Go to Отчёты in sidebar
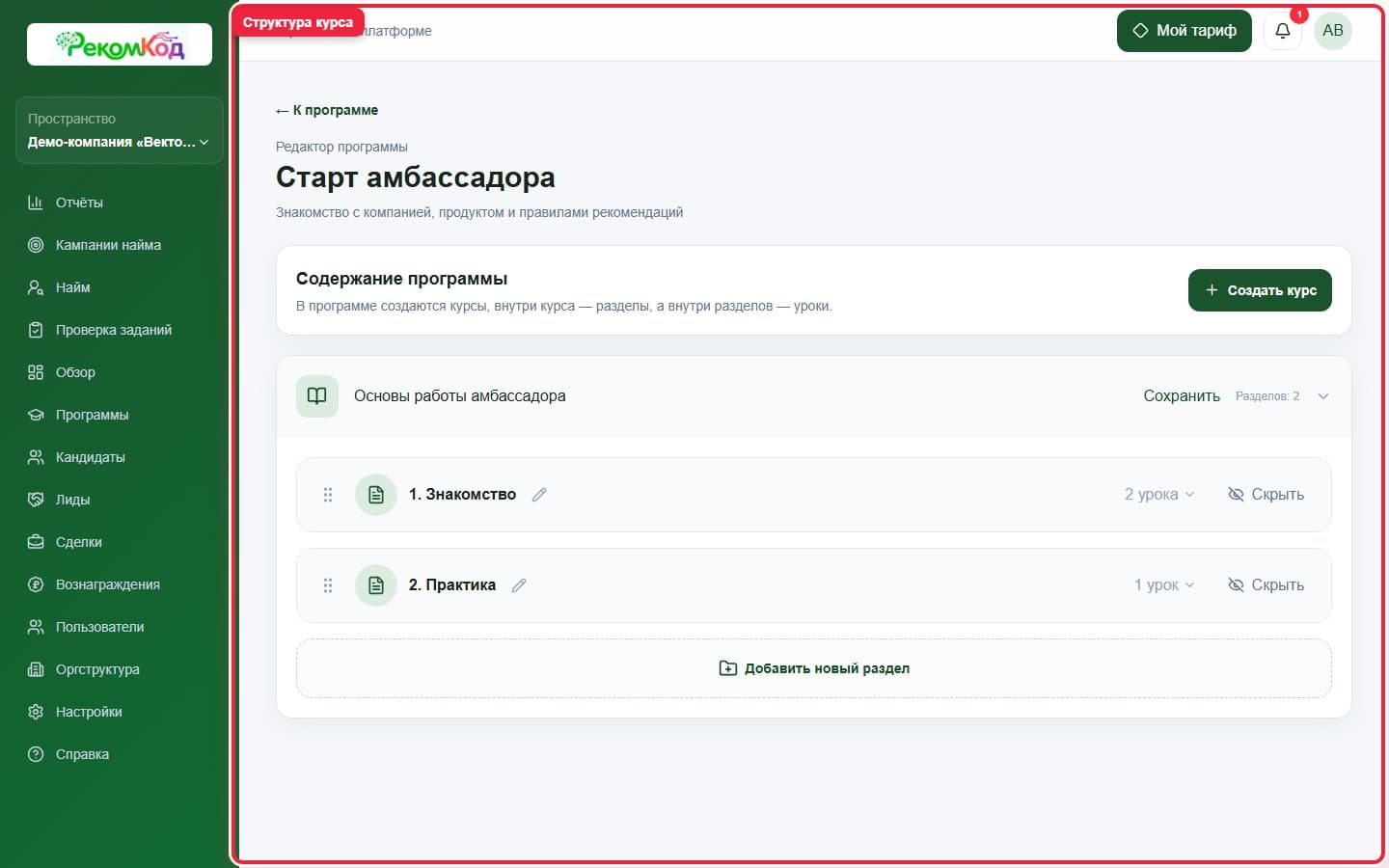1389x868 pixels. click(79, 203)
